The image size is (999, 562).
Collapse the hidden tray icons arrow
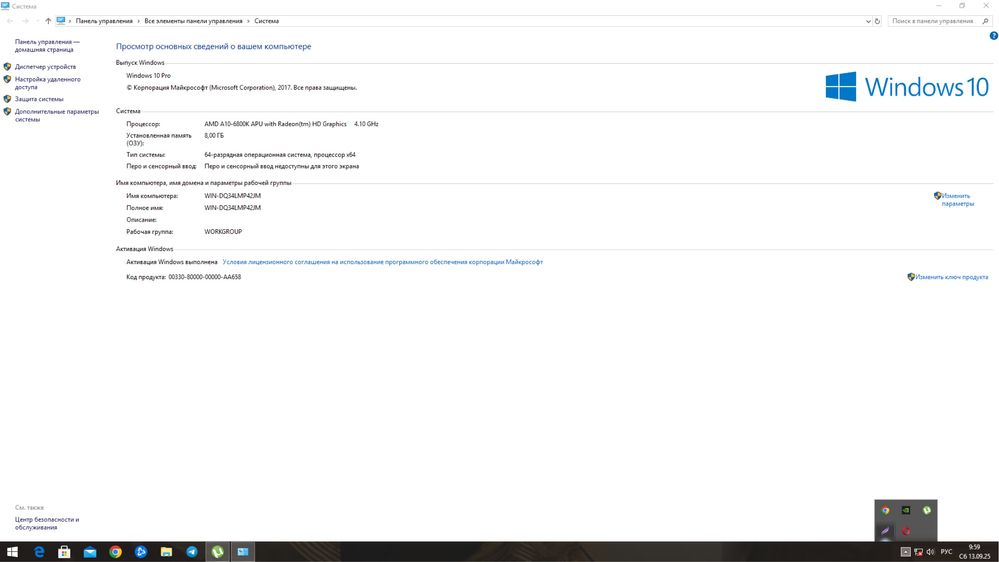pyautogui.click(x=905, y=552)
